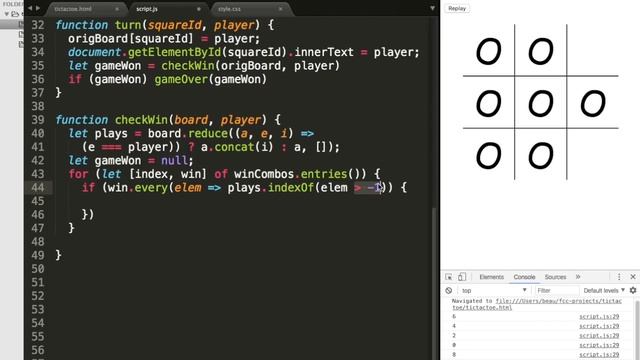Image resolution: width=640 pixels, height=360 pixels.
Task: Click the empty top-right board cell
Action: point(593,51)
